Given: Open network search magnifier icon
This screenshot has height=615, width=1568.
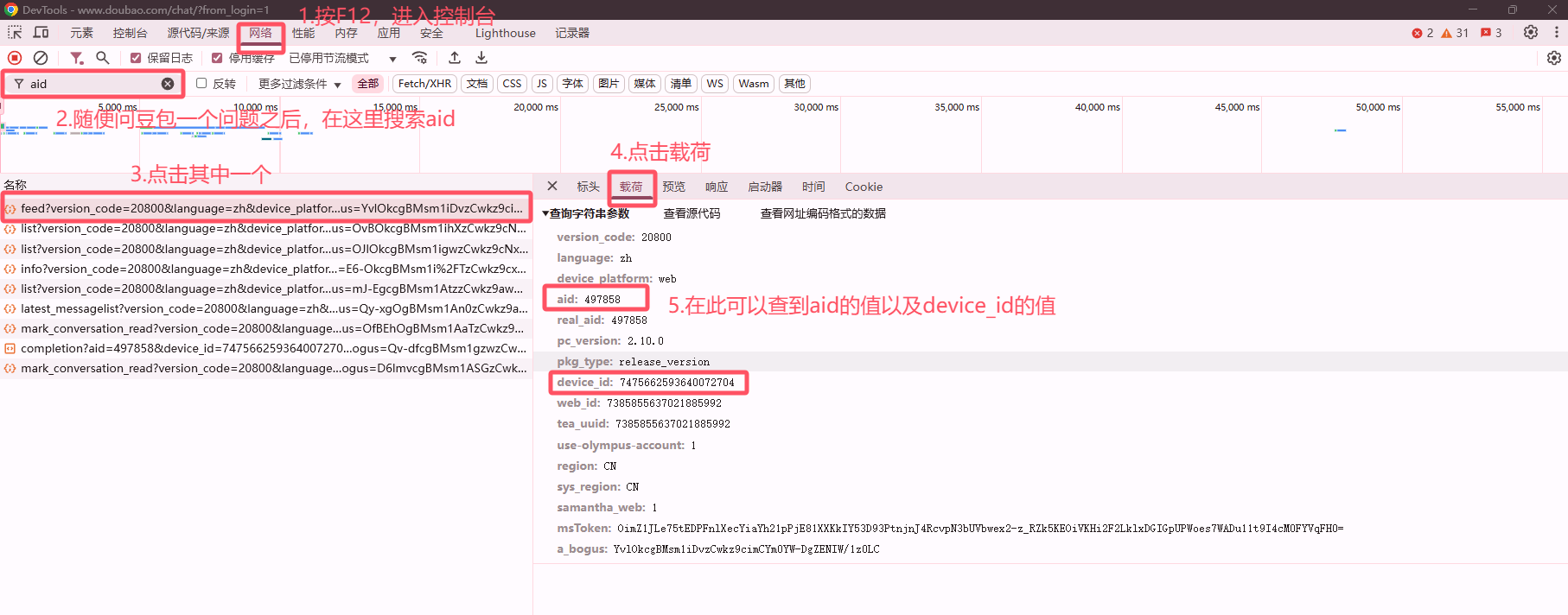Looking at the screenshot, I should (x=103, y=58).
